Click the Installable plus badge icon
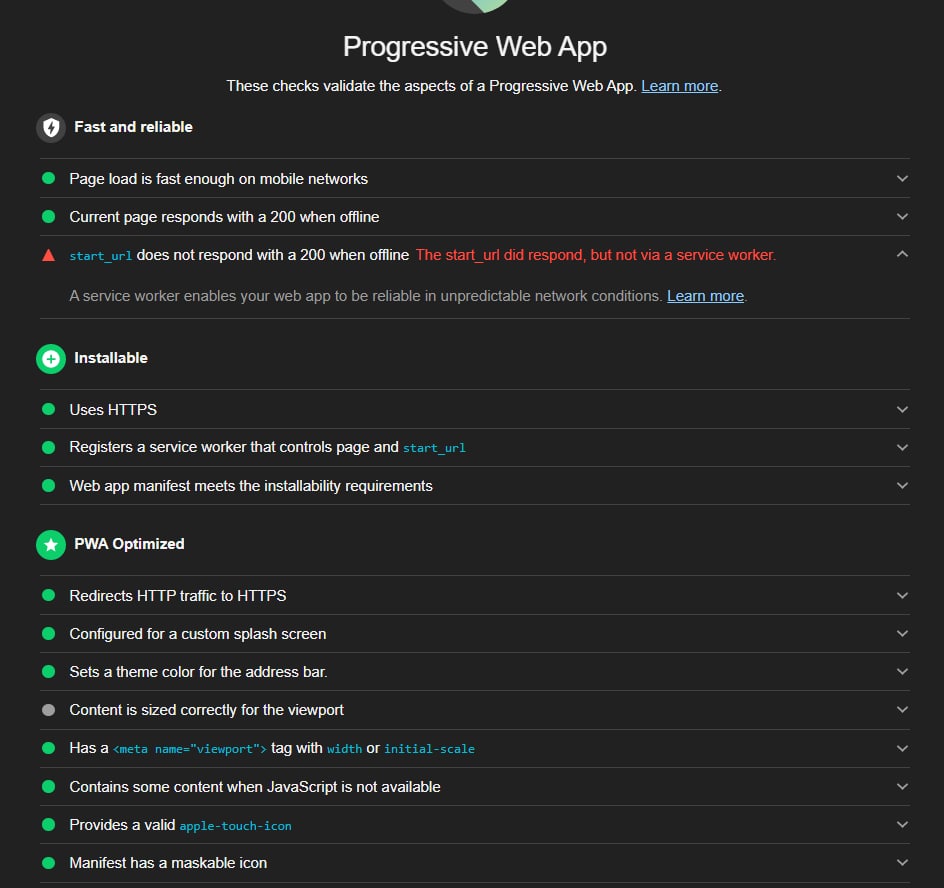The image size is (944, 888). pos(51,359)
